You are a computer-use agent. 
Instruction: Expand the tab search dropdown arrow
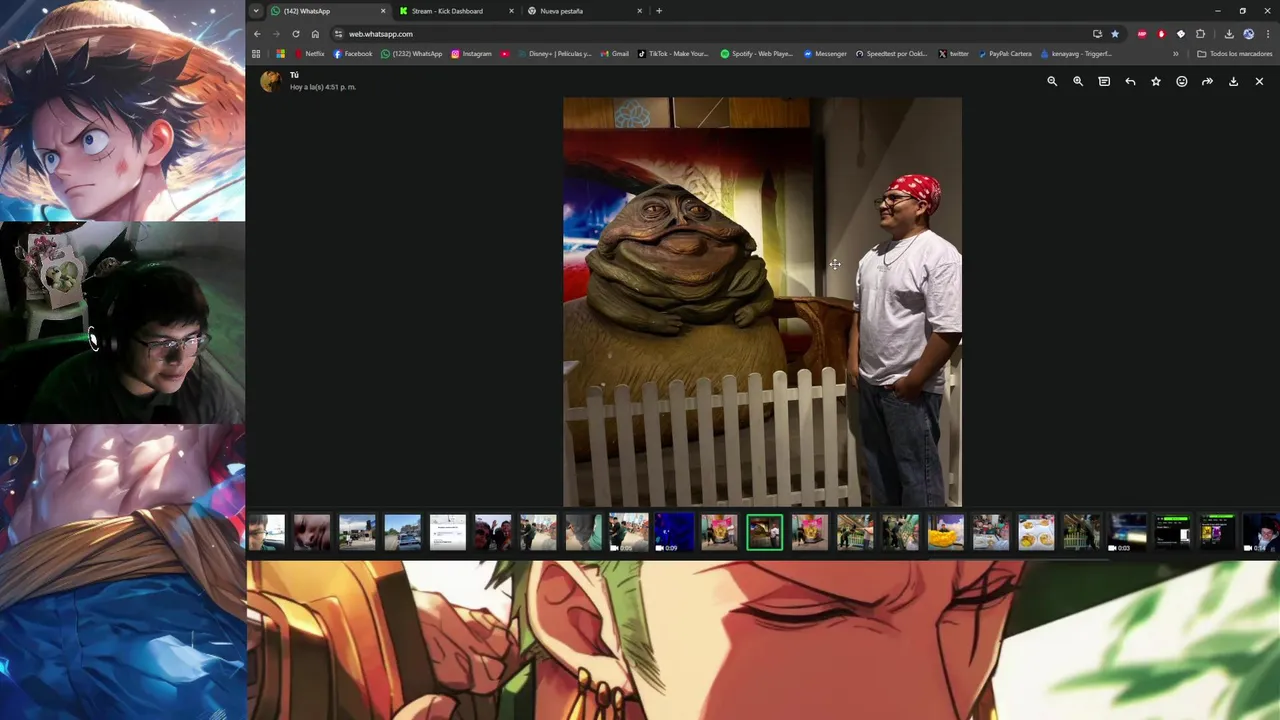256,11
